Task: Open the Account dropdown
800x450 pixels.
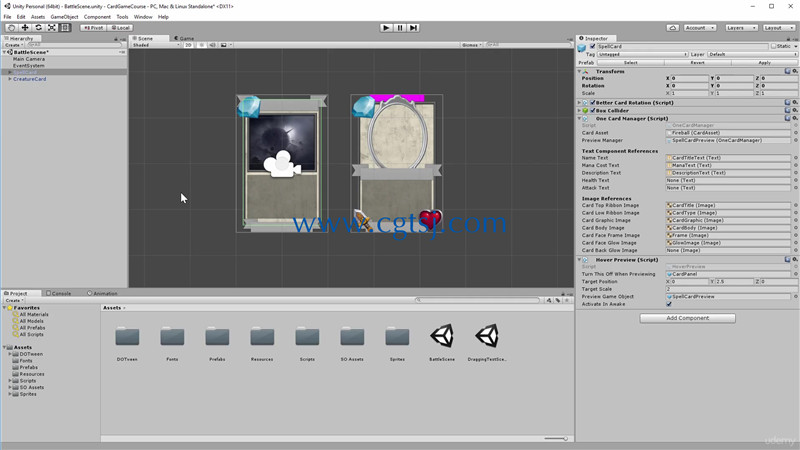Action: point(699,28)
